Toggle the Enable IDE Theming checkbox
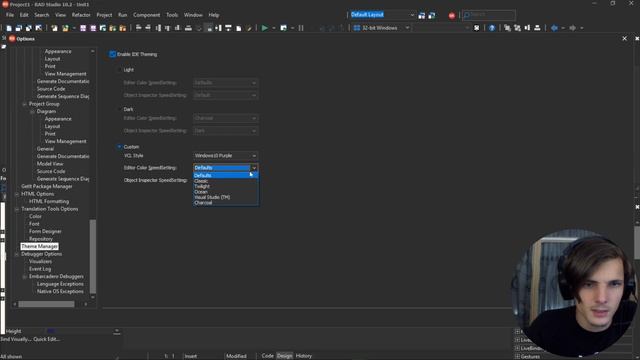The image size is (640, 360). click(113, 54)
